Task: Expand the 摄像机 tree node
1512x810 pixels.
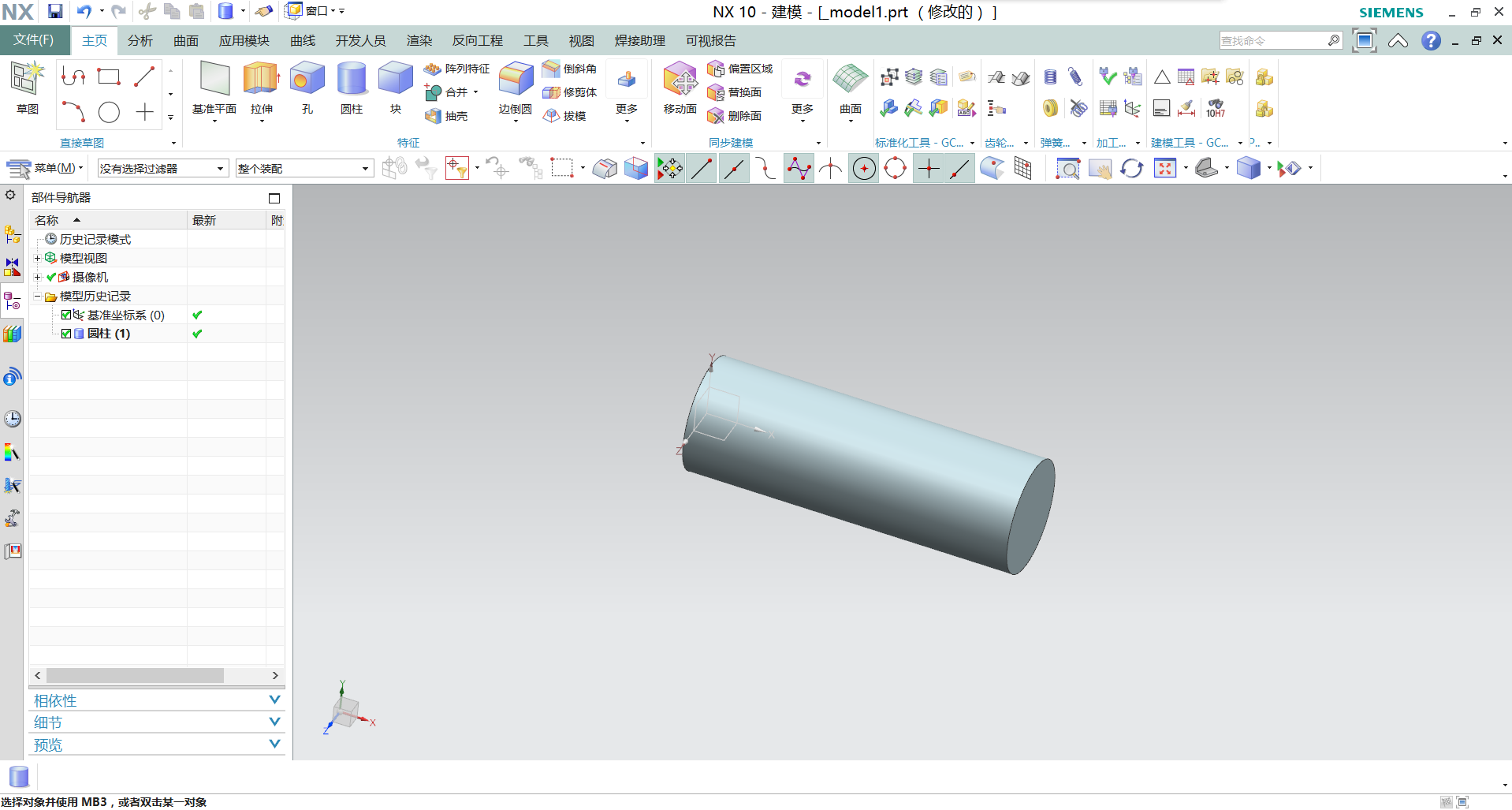Action: click(x=37, y=277)
